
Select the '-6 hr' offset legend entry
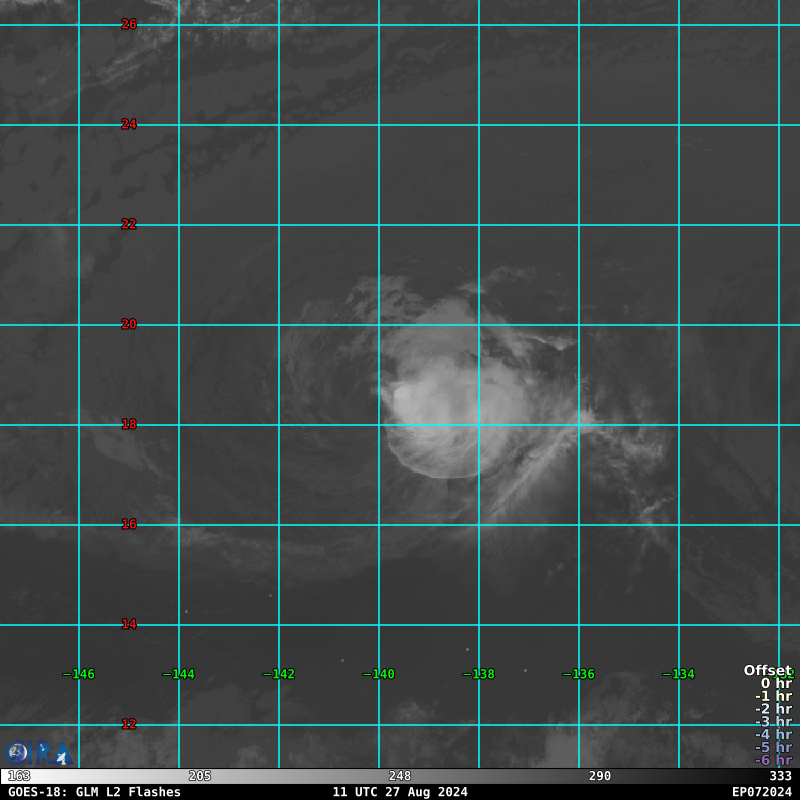pyautogui.click(x=773, y=760)
